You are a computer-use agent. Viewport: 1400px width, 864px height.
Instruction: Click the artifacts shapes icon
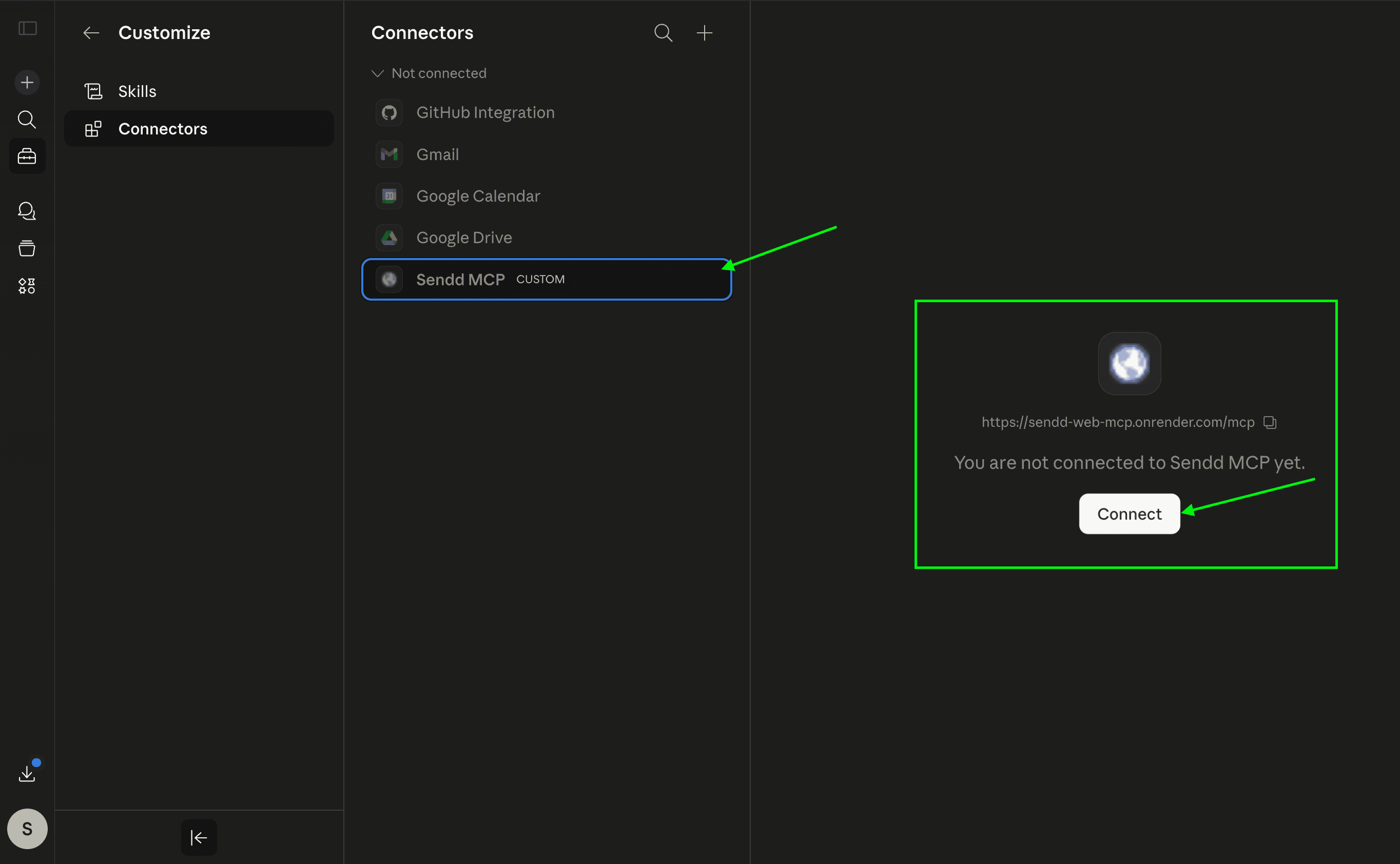point(27,286)
